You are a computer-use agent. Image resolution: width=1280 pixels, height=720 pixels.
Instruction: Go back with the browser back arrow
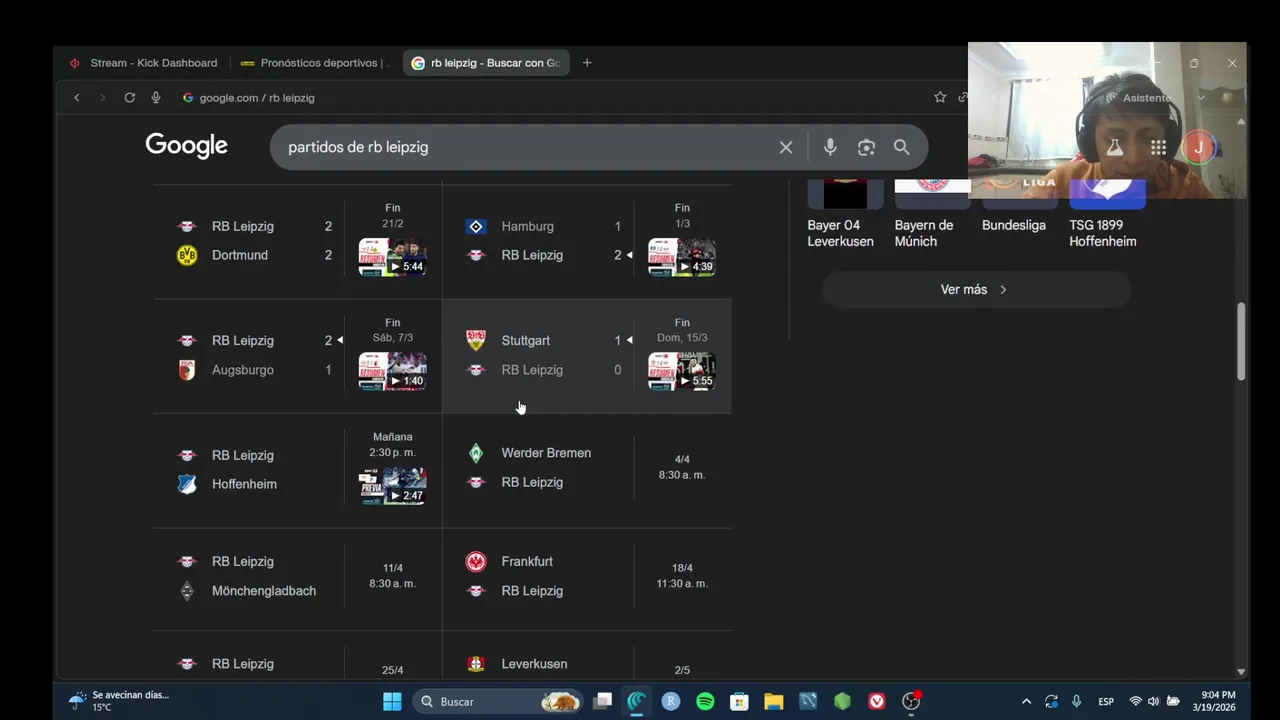(x=77, y=97)
